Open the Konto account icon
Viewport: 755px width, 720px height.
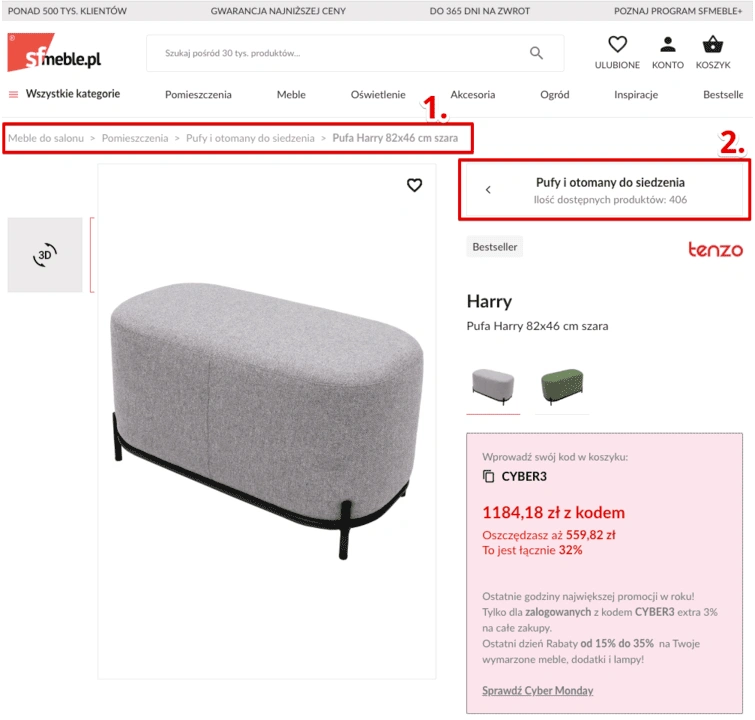click(x=667, y=45)
